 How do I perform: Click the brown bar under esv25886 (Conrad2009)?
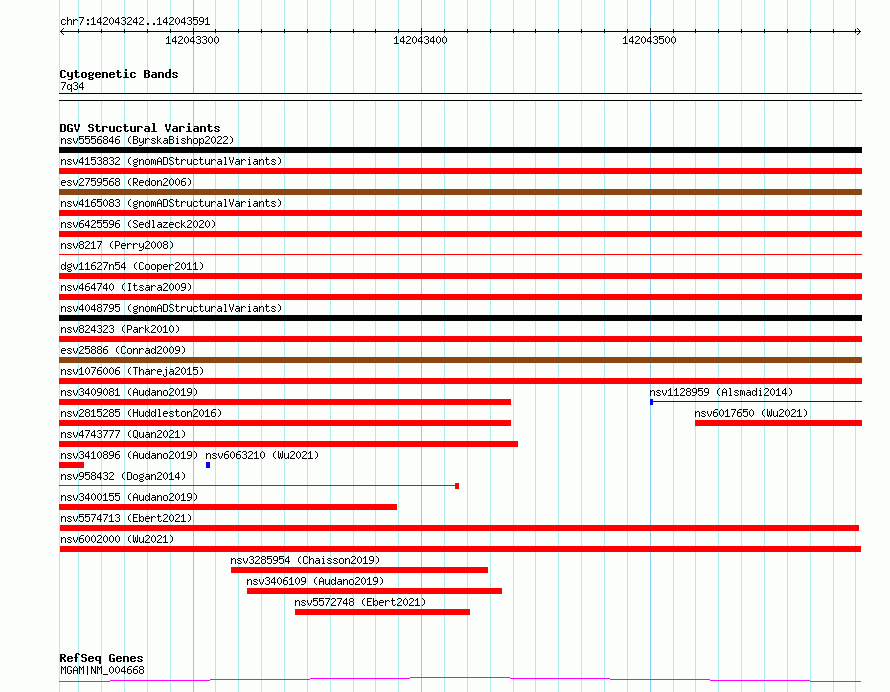(460, 360)
